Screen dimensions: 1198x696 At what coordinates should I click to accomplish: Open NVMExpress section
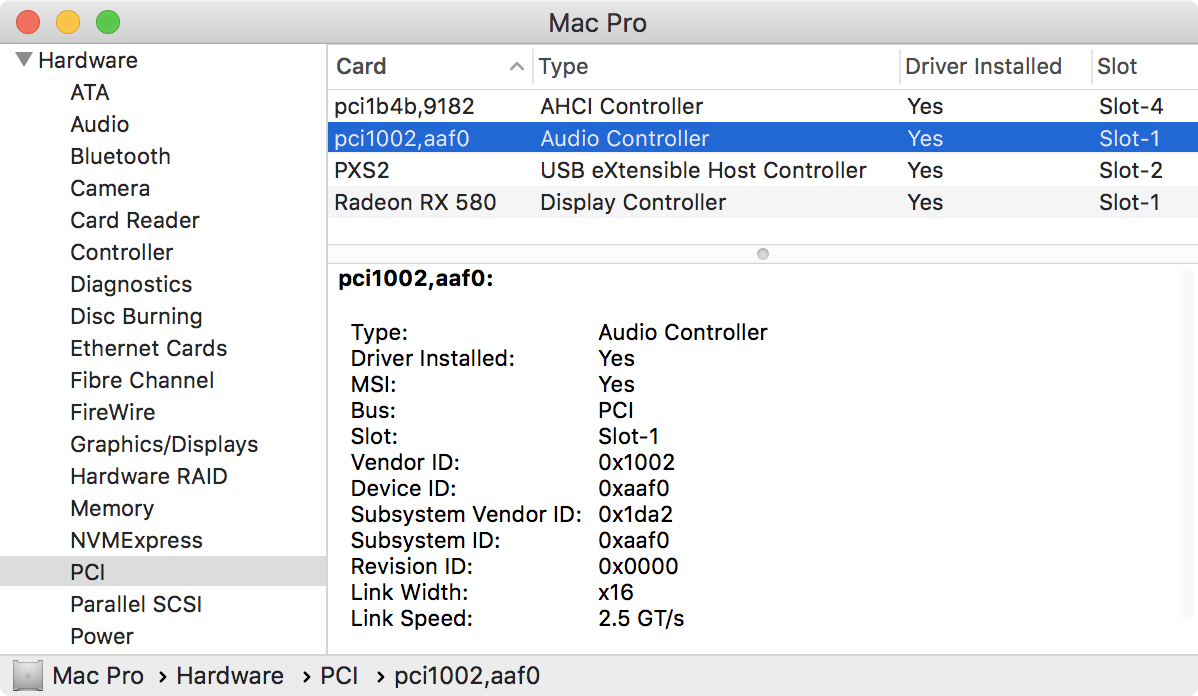coord(136,541)
